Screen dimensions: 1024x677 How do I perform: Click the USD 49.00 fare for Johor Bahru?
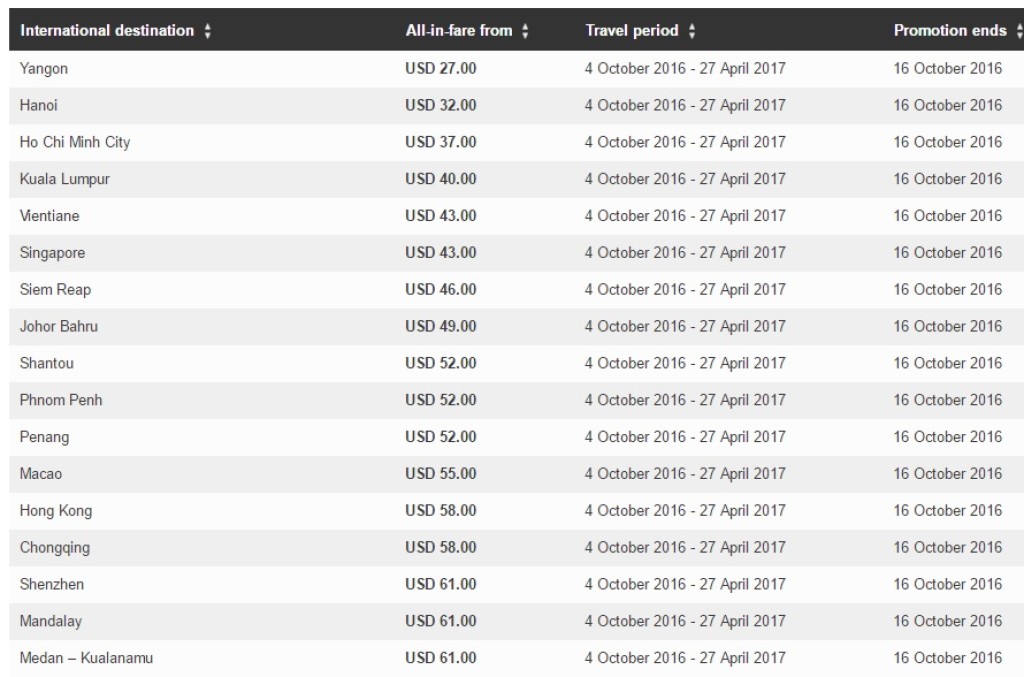tap(440, 326)
